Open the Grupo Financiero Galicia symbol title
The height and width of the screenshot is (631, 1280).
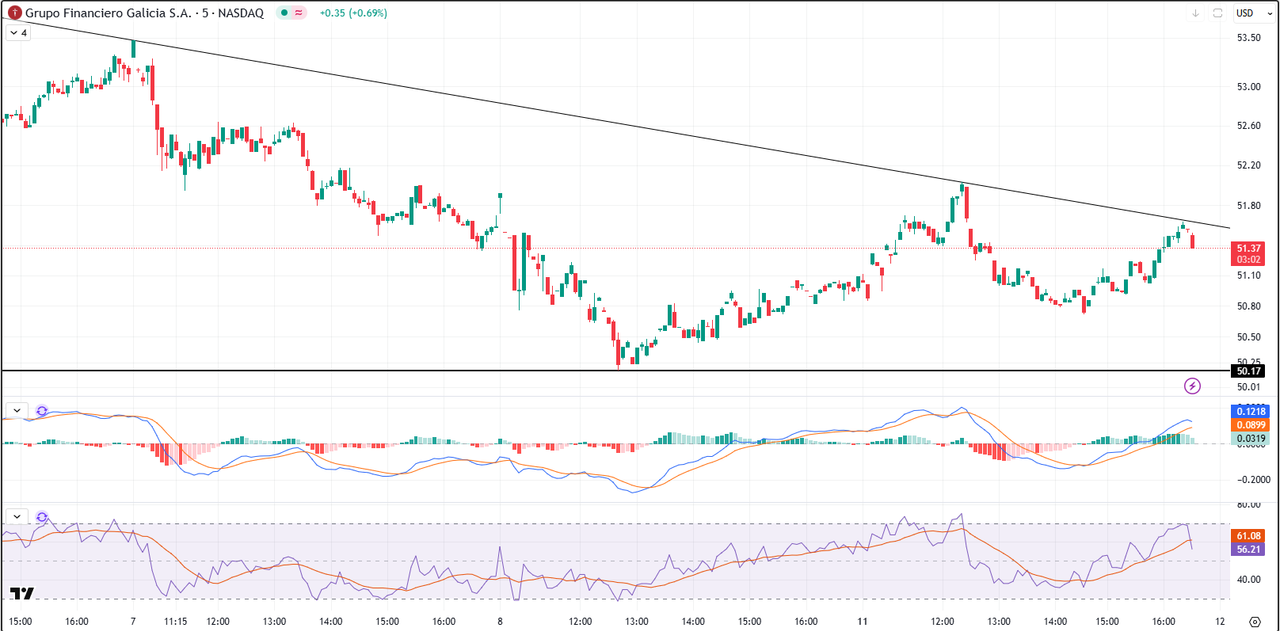click(x=145, y=13)
